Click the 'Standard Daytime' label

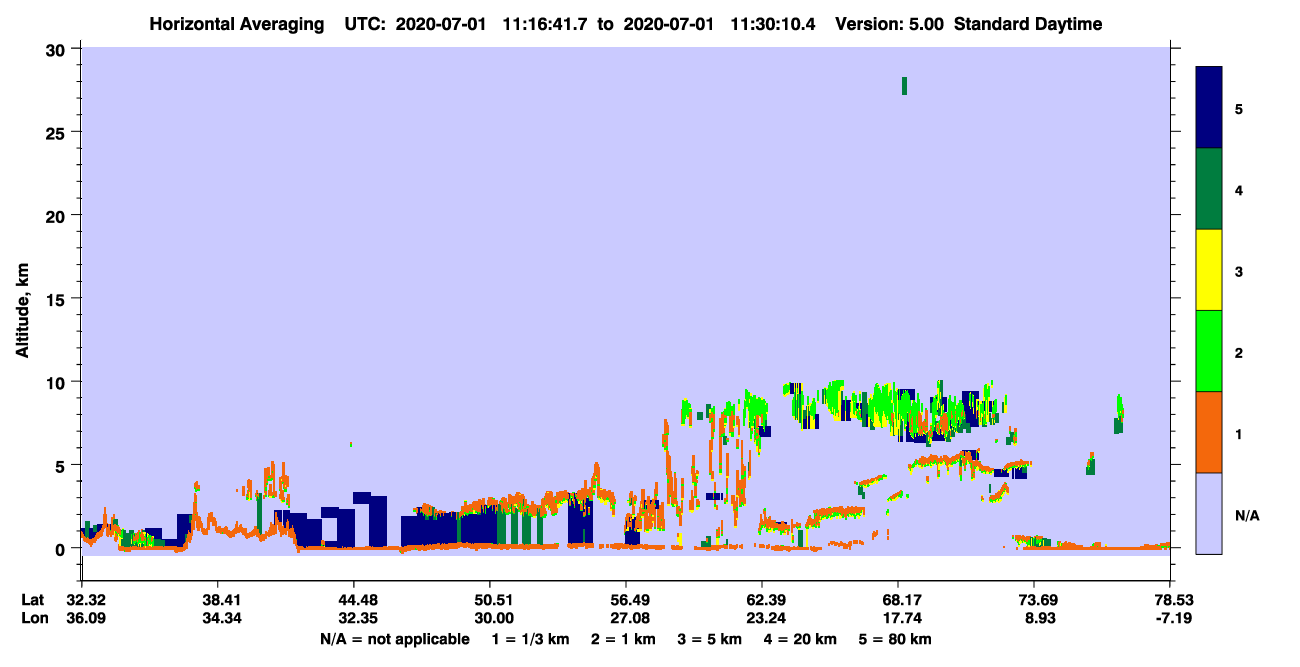point(1028,24)
